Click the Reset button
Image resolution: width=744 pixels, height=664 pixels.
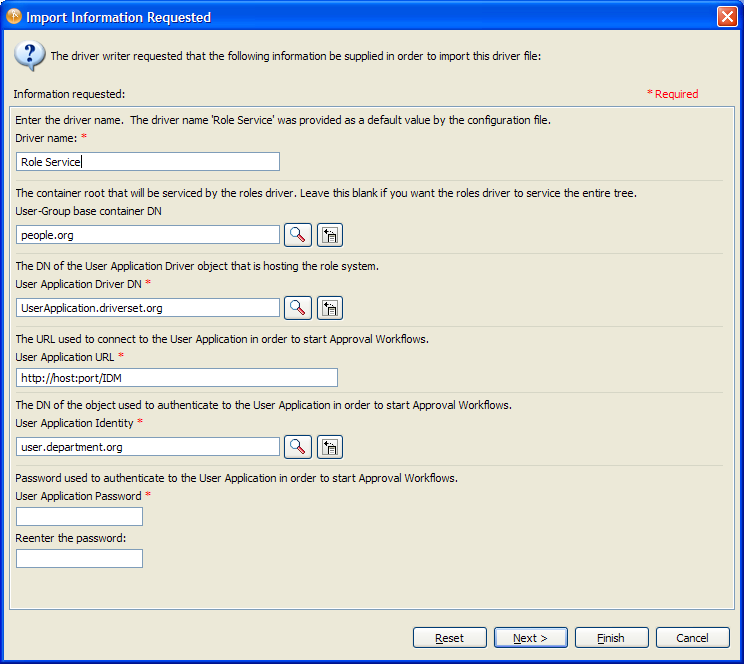point(449,638)
